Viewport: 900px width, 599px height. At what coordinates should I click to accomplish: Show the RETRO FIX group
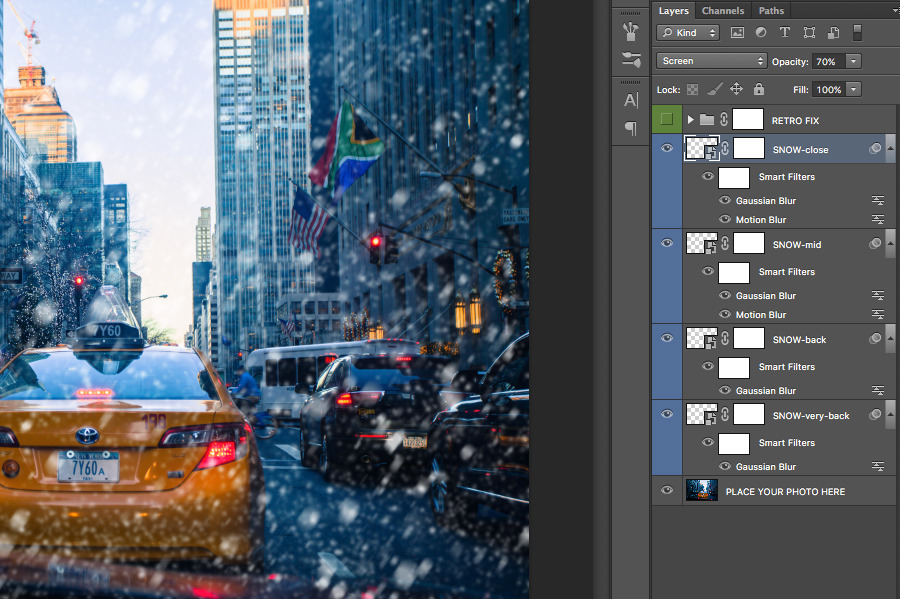[667, 120]
